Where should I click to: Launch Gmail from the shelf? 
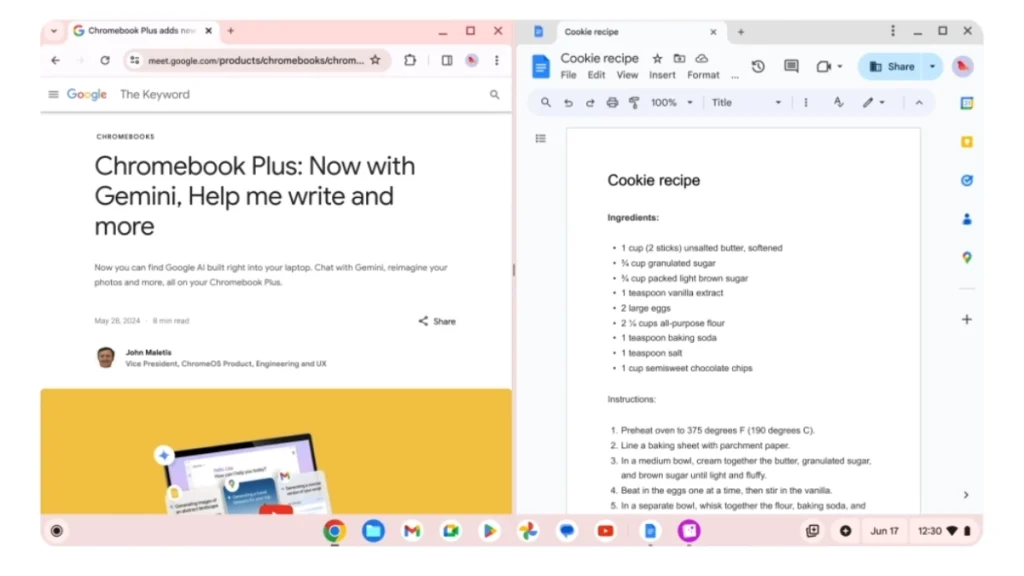click(411, 531)
